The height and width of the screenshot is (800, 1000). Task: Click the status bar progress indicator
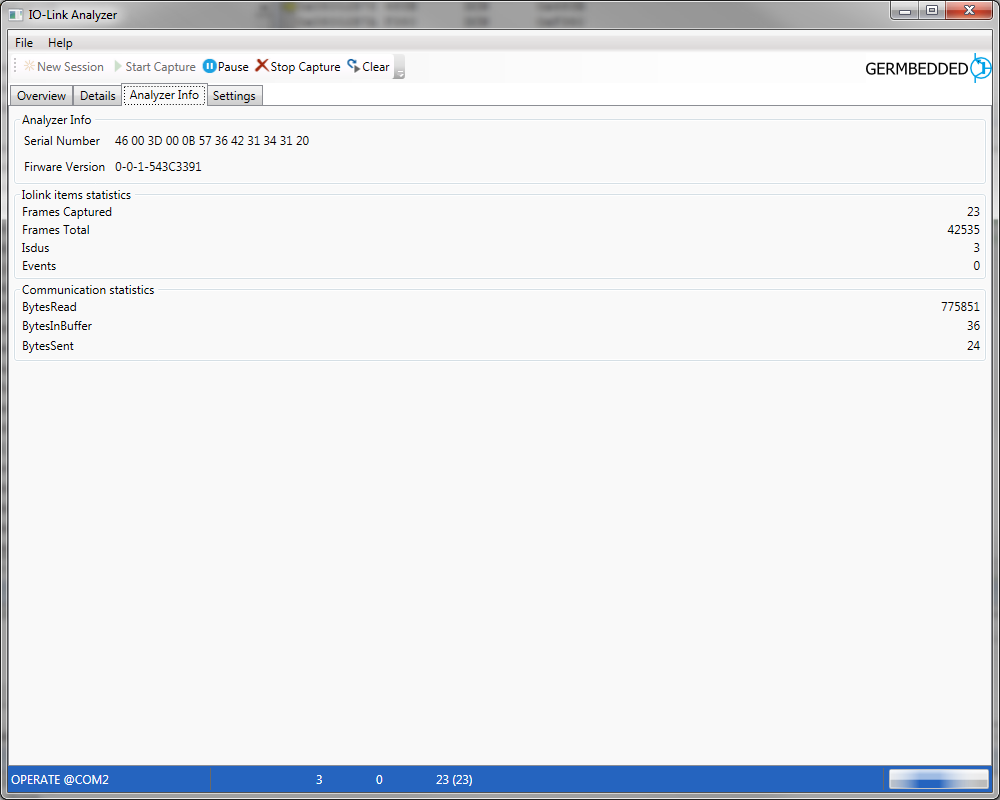937,779
